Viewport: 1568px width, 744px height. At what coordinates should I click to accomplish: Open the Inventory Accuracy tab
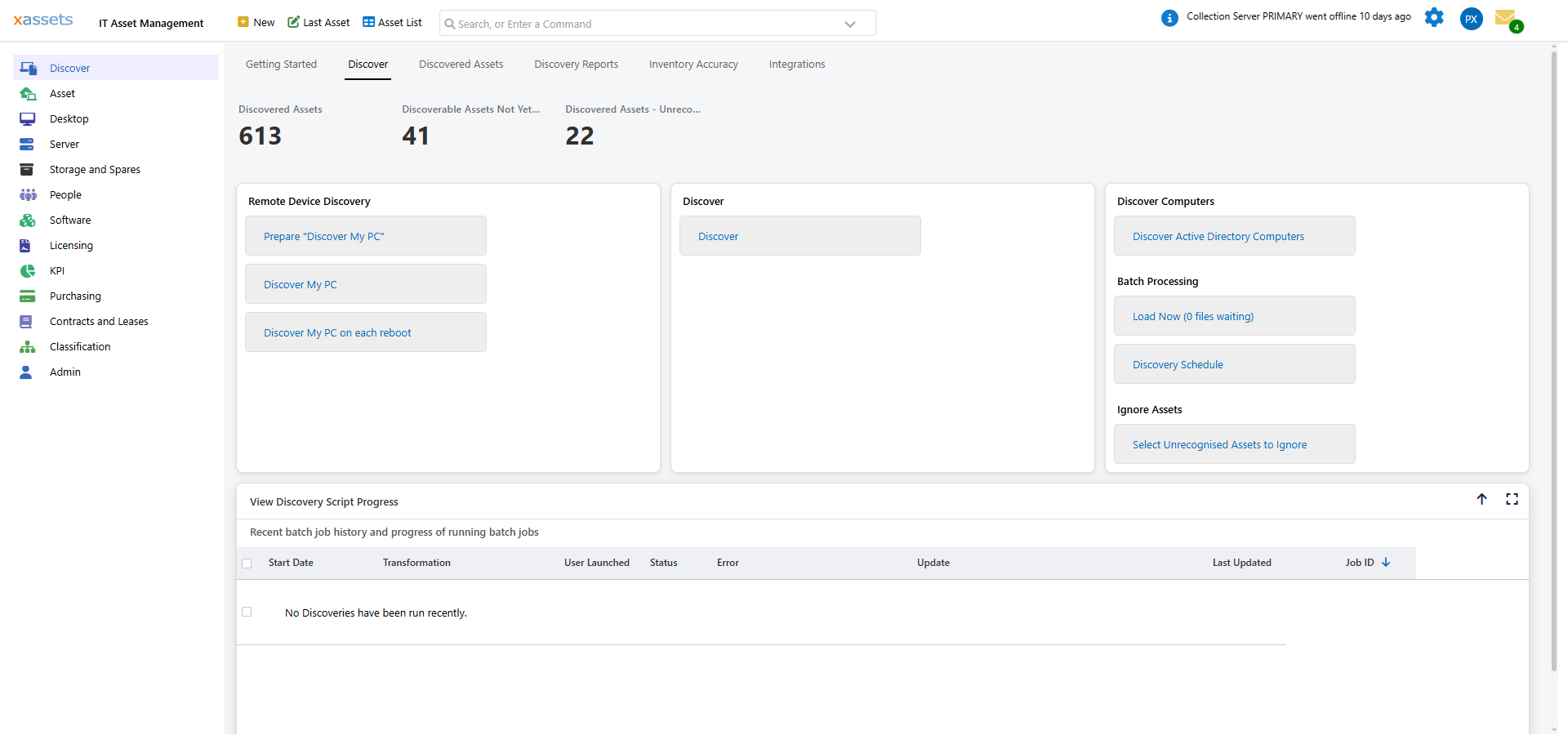[693, 64]
